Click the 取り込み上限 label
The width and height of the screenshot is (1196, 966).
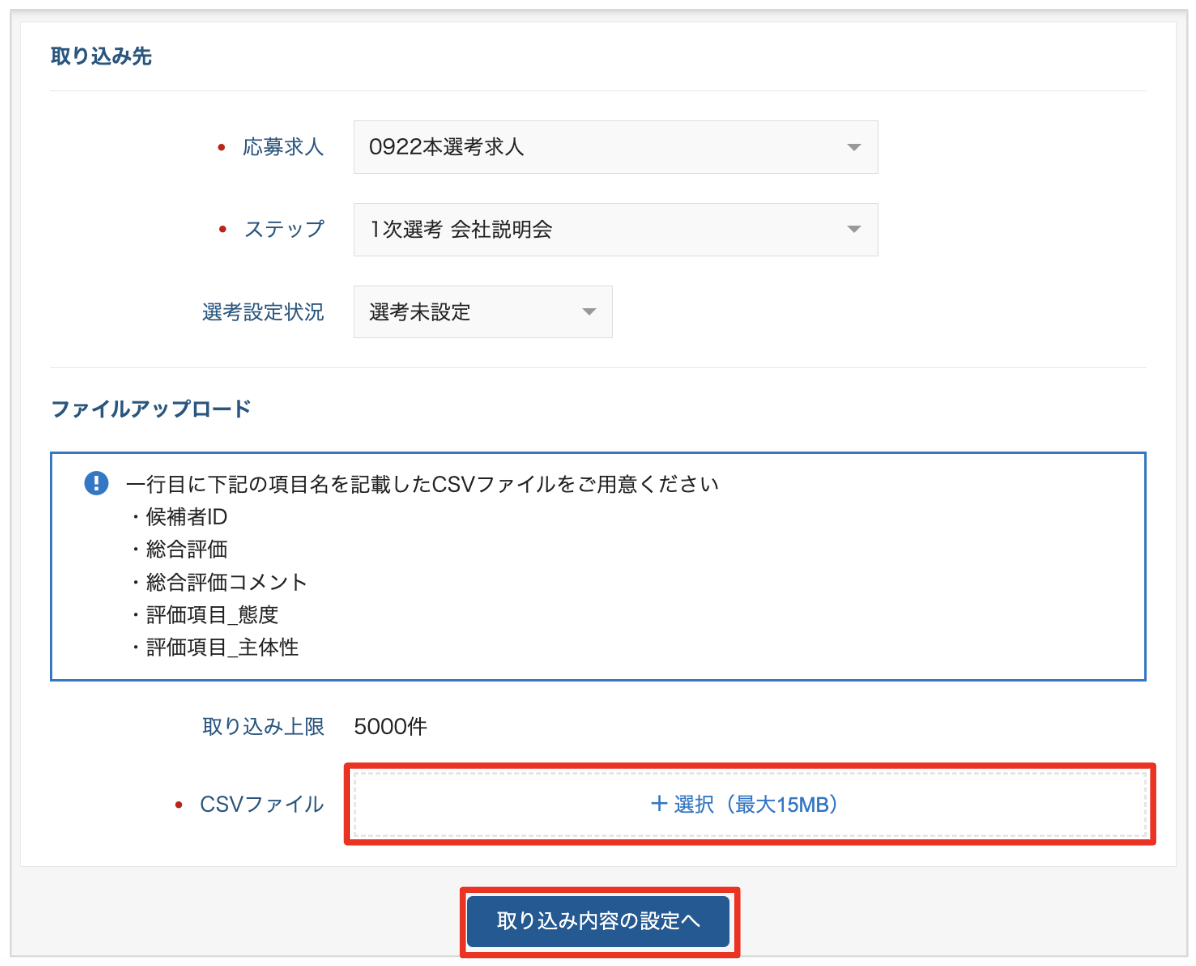(x=263, y=727)
